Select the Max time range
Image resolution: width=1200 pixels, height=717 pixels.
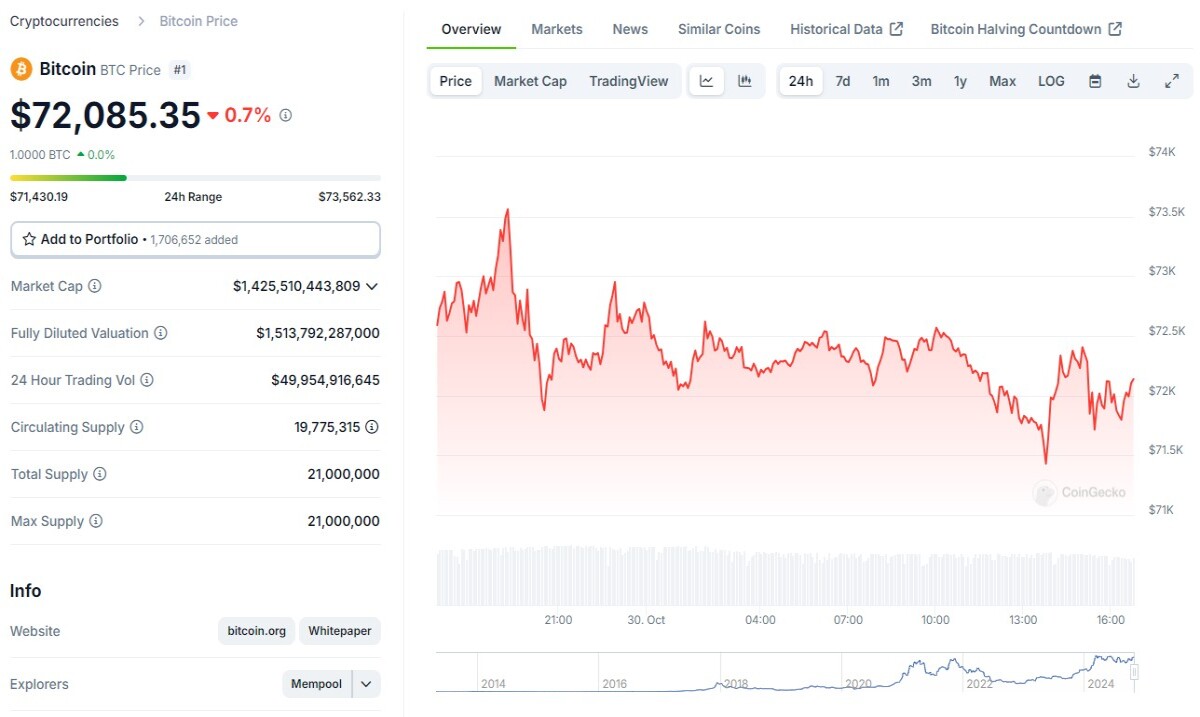point(1002,81)
